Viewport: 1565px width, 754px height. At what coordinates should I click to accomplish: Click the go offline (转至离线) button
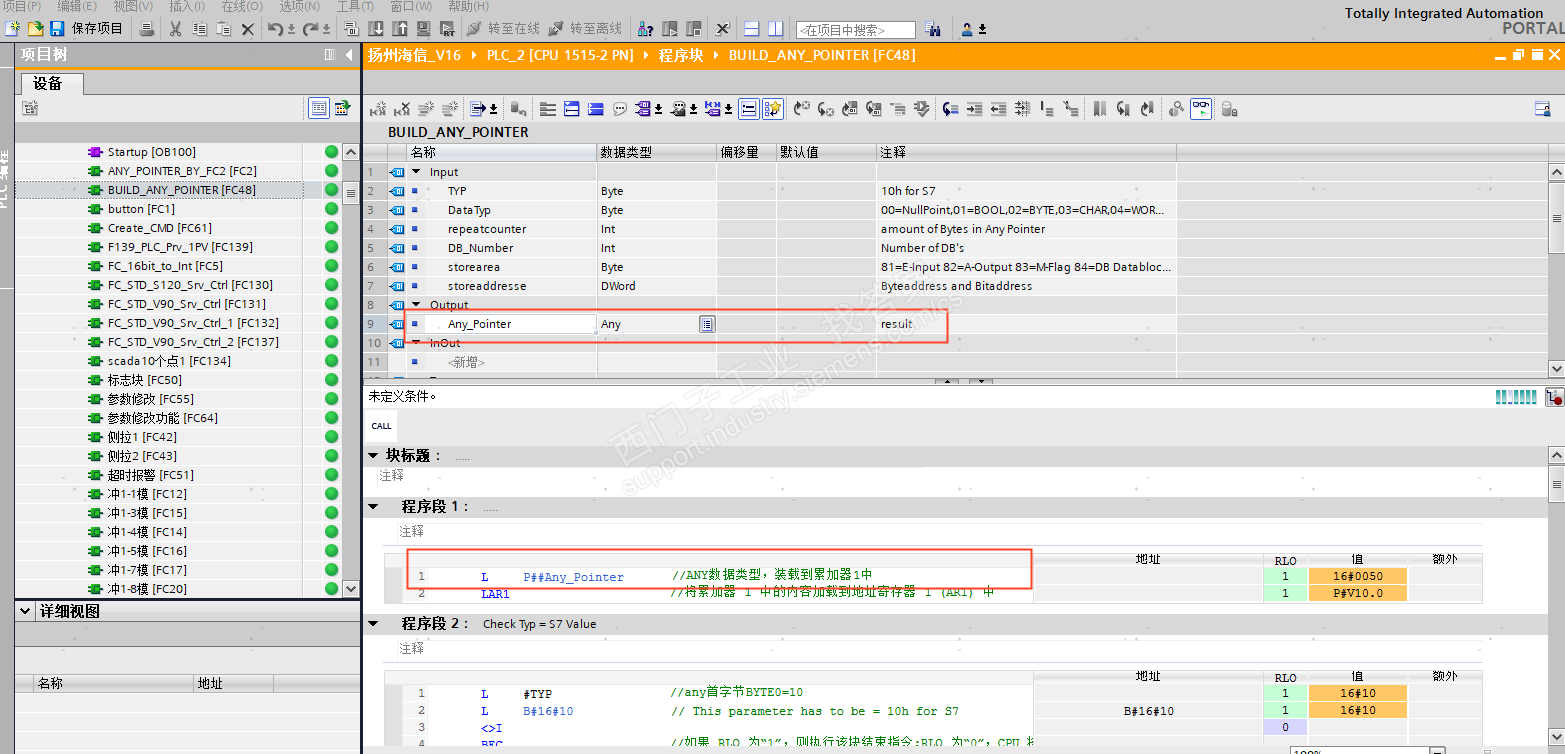click(x=584, y=29)
